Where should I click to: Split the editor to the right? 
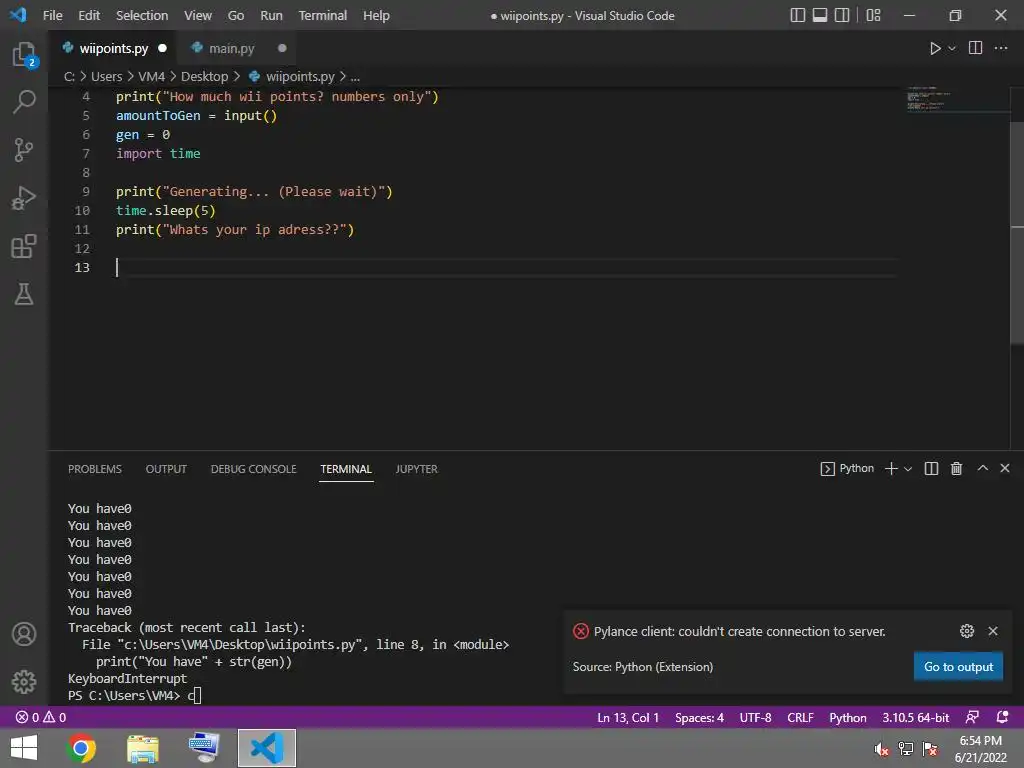pyautogui.click(x=975, y=48)
